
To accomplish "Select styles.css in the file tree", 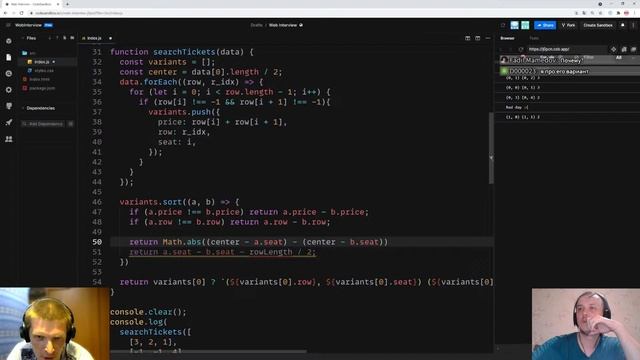I will click(x=44, y=71).
